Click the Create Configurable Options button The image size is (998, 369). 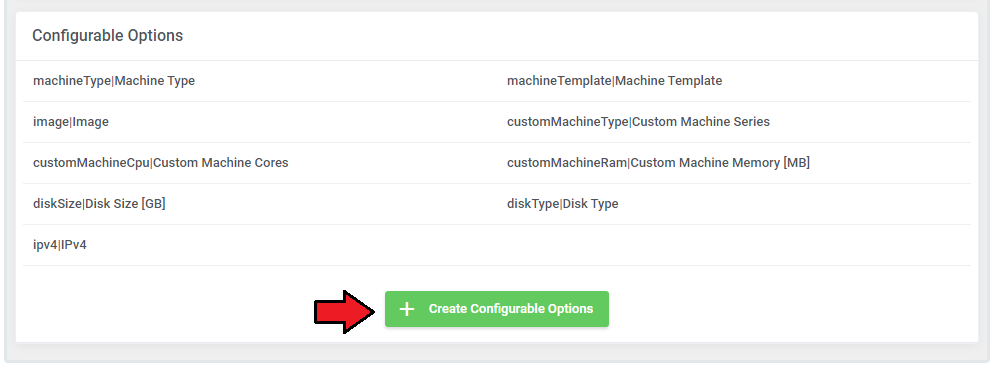click(x=496, y=309)
